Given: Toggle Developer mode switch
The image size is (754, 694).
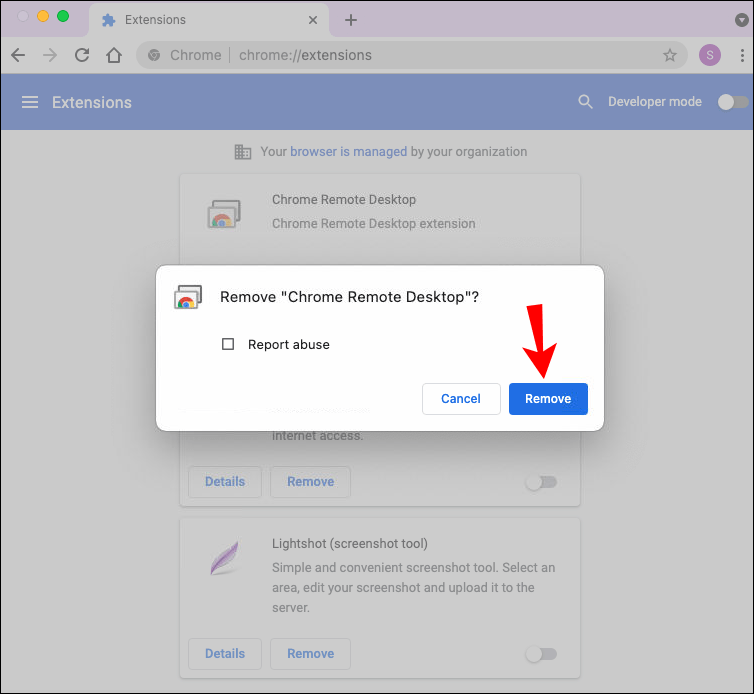Looking at the screenshot, I should pyautogui.click(x=733, y=102).
